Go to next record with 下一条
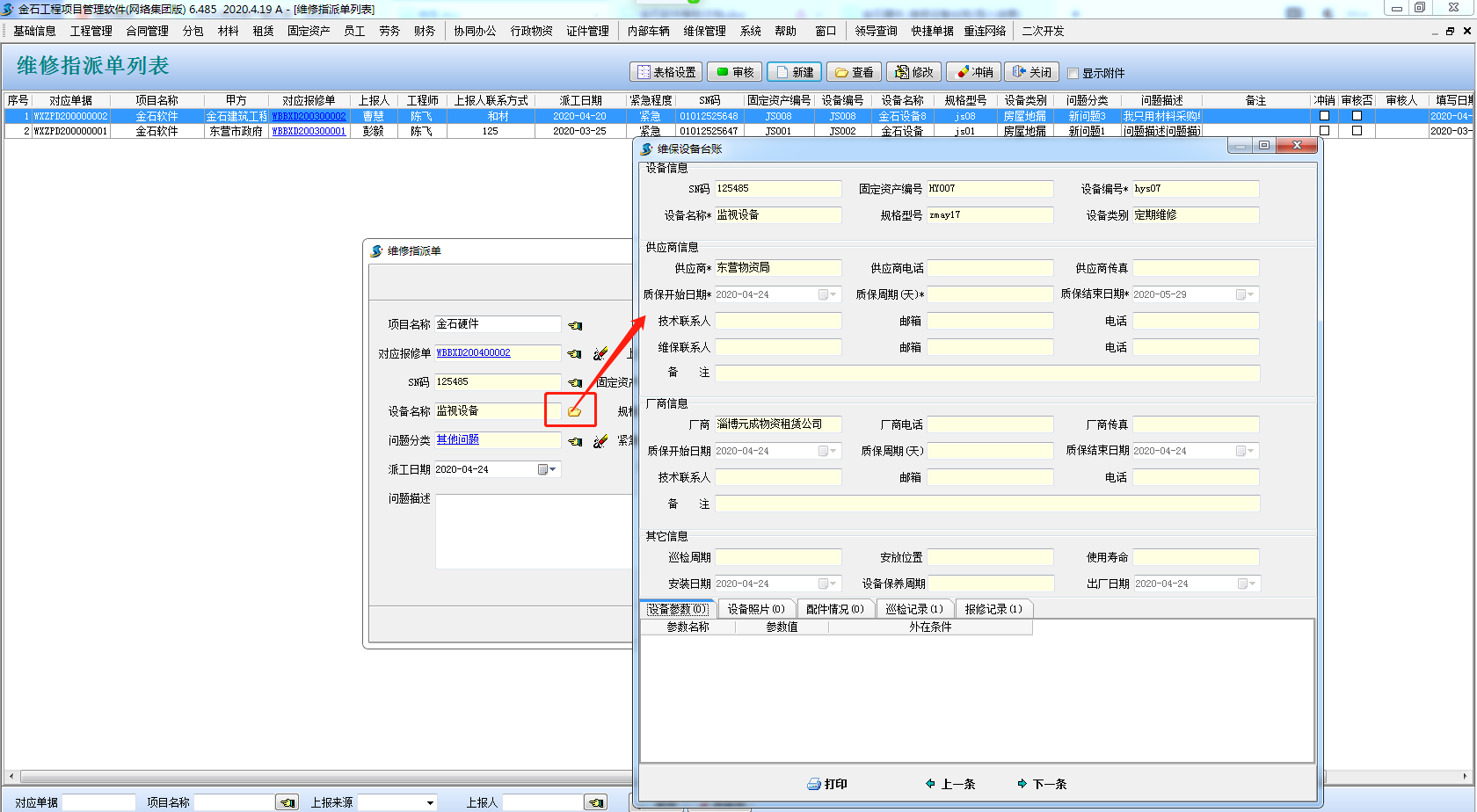The image size is (1477, 812). (x=1041, y=784)
